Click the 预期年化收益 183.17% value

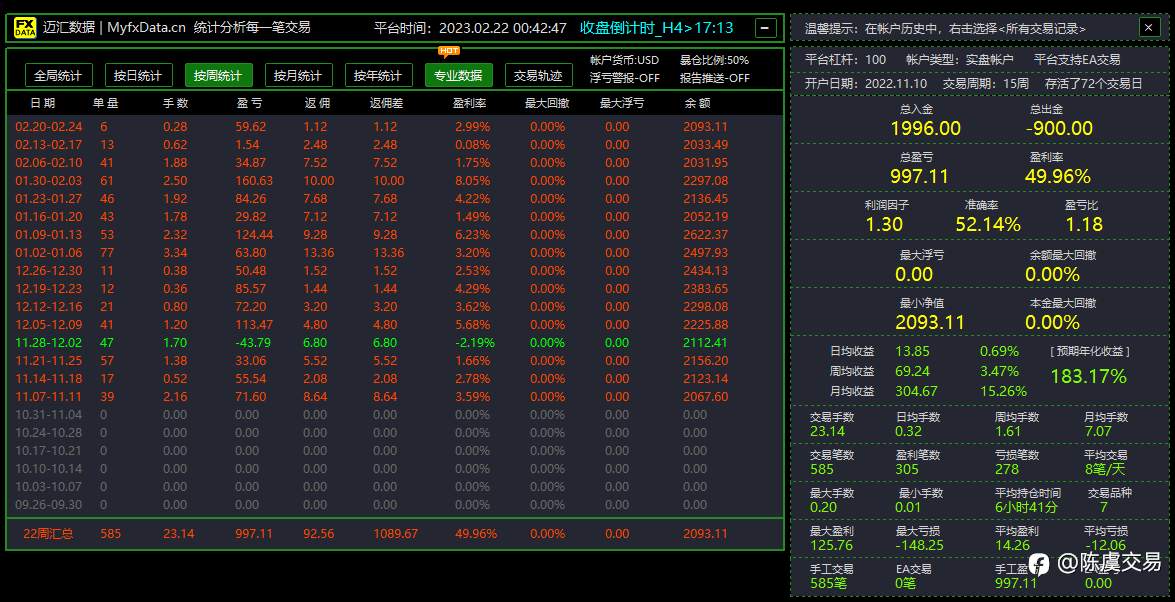tap(1089, 376)
